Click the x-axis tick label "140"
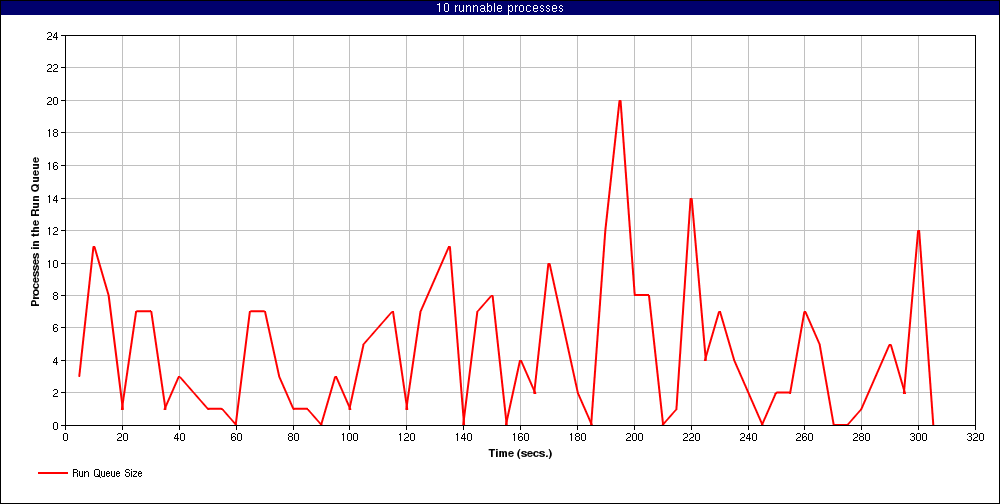The image size is (1000, 504). [464, 437]
